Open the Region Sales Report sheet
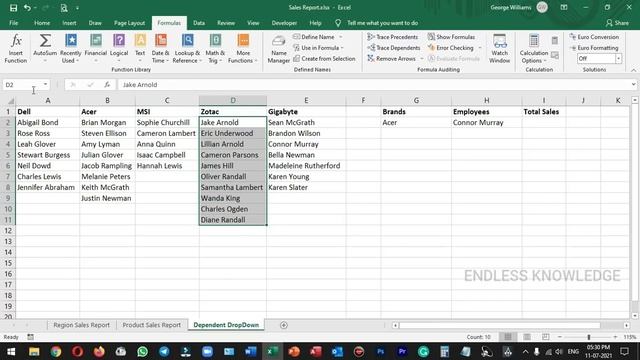The height and width of the screenshot is (360, 640). (82, 325)
